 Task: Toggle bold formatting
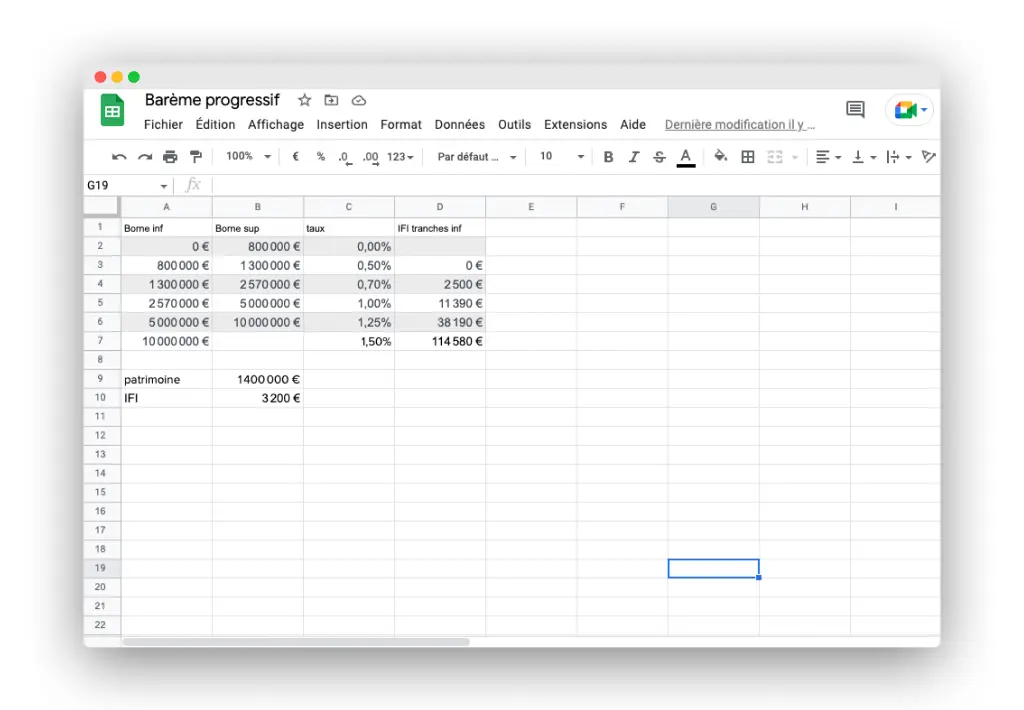[x=608, y=157]
